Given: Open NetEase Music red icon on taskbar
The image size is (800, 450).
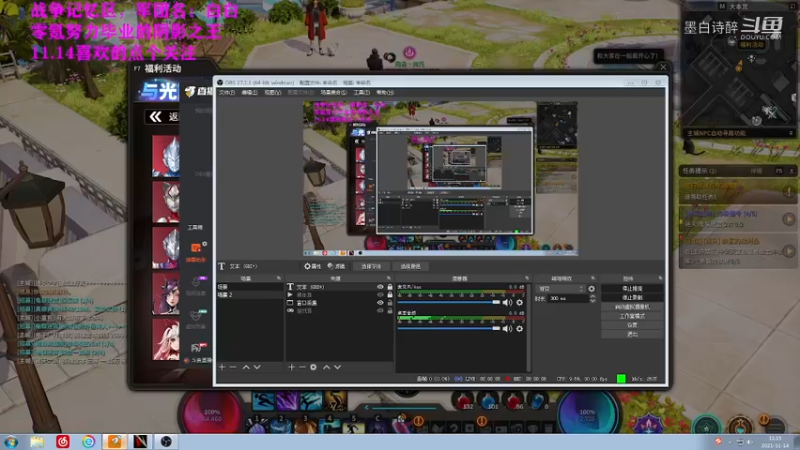Looking at the screenshot, I should [x=63, y=442].
